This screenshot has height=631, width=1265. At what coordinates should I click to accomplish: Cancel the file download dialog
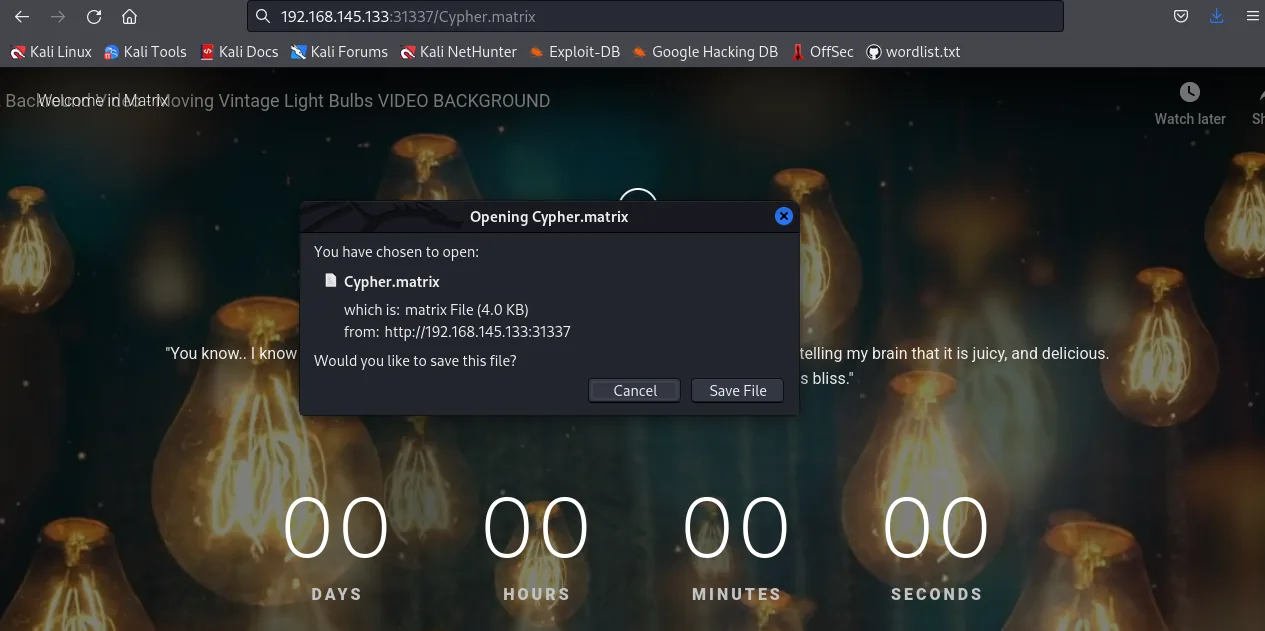point(635,391)
